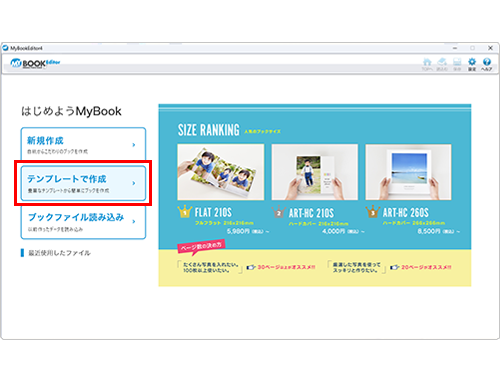Image resolution: width=500 pixels, height=380 pixels.
Task: Click the MyBookEditor4 title bar app icon
Action: (x=5, y=48)
